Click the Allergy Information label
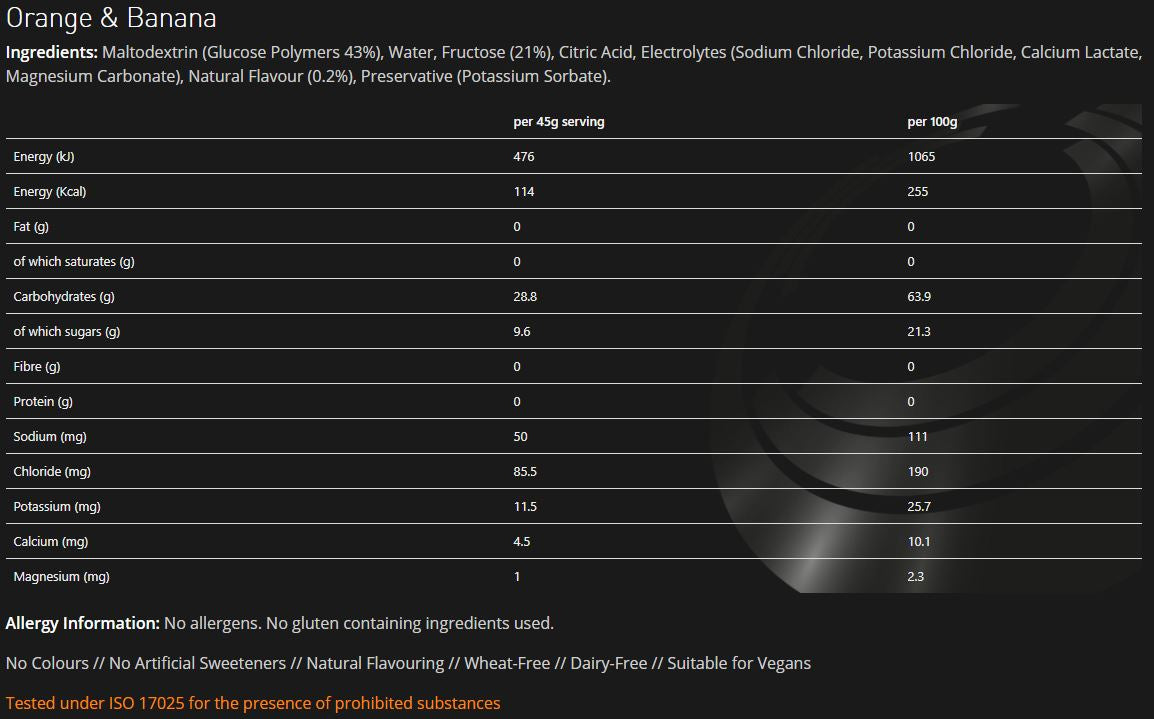Viewport: 1154px width, 719px height. tap(82, 623)
